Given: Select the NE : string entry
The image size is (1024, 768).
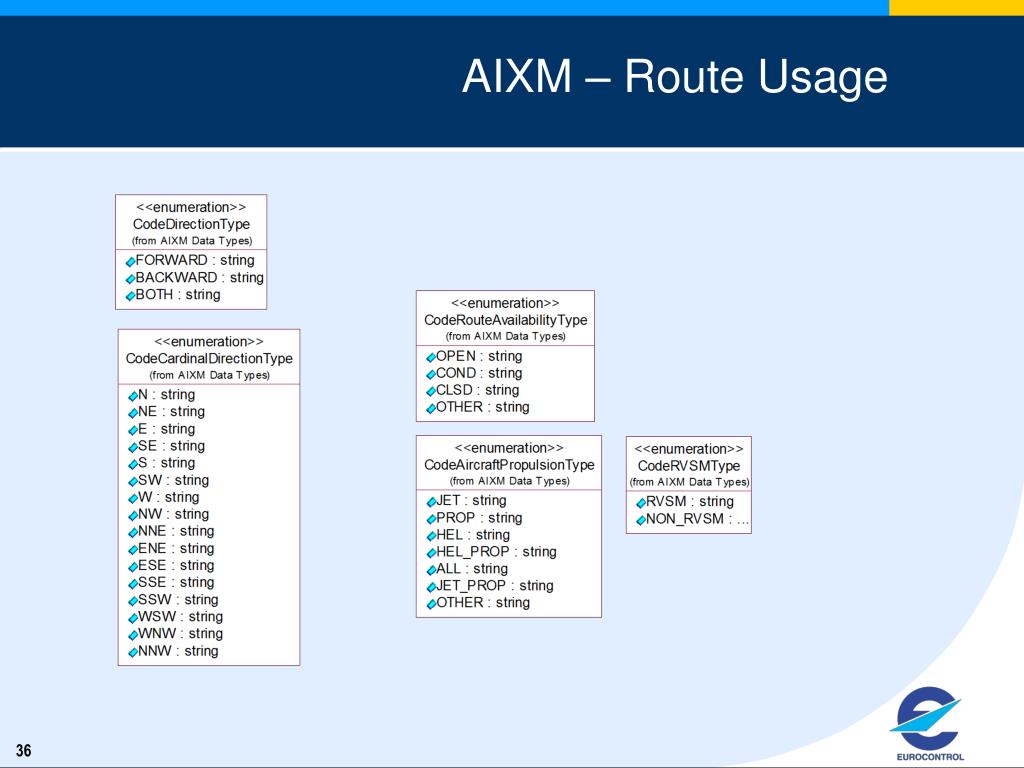Looking at the screenshot, I should (x=171, y=411).
